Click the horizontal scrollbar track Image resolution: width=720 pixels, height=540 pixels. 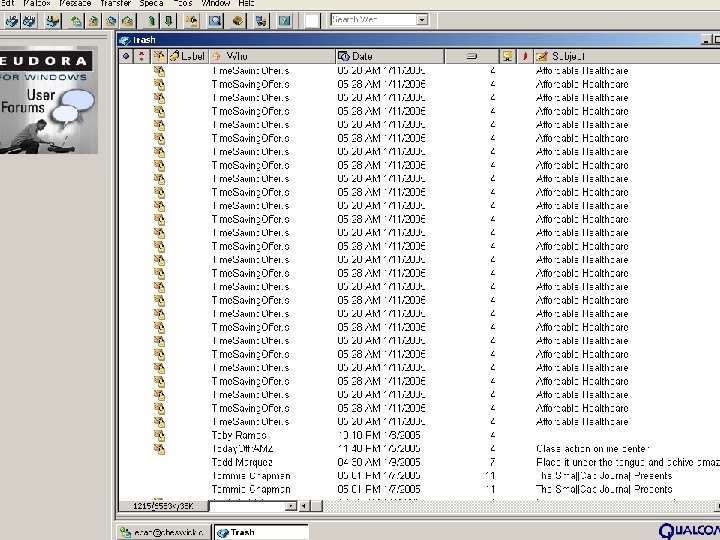[x=519, y=506]
